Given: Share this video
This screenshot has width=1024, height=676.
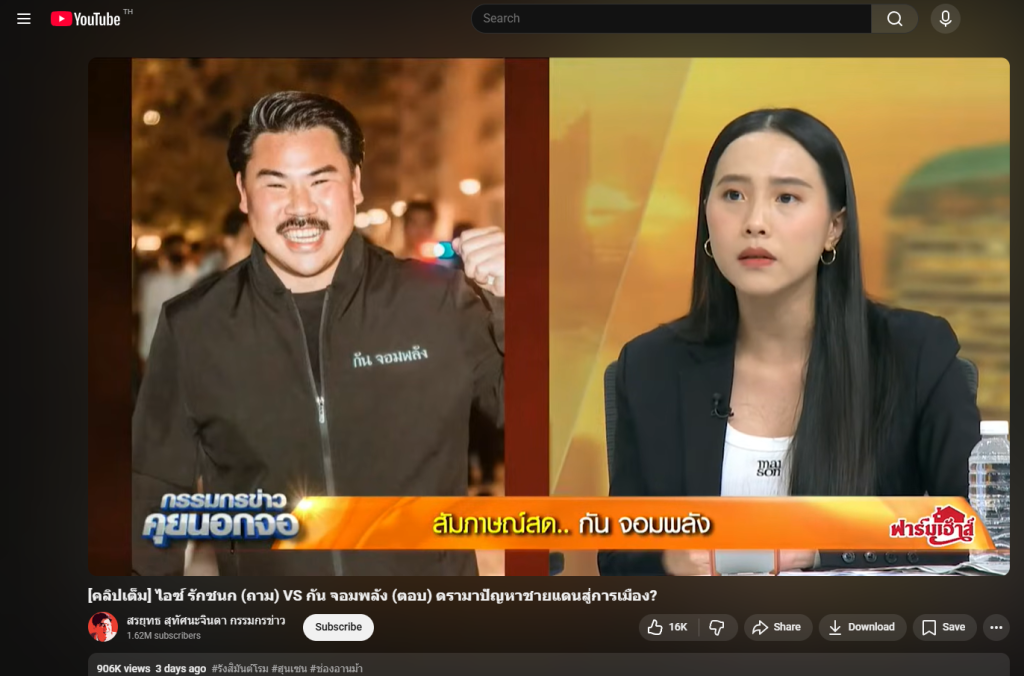Looking at the screenshot, I should tap(776, 627).
